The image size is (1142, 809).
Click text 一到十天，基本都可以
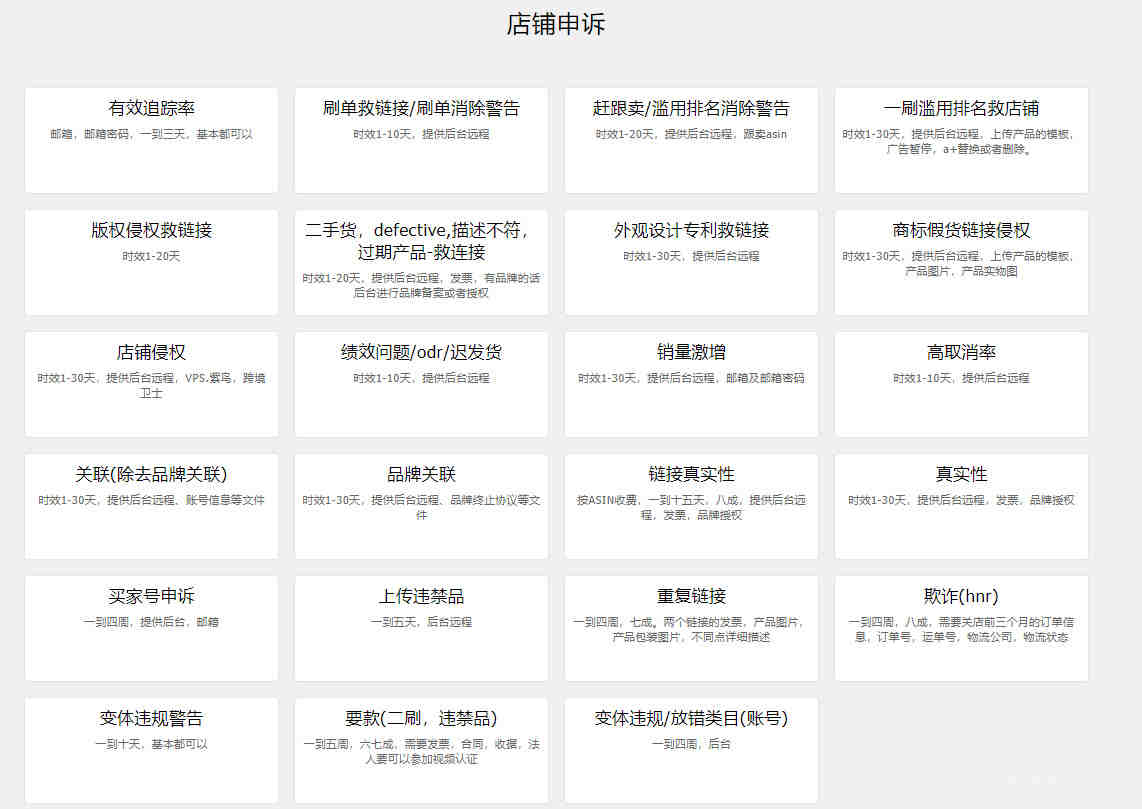(x=151, y=744)
